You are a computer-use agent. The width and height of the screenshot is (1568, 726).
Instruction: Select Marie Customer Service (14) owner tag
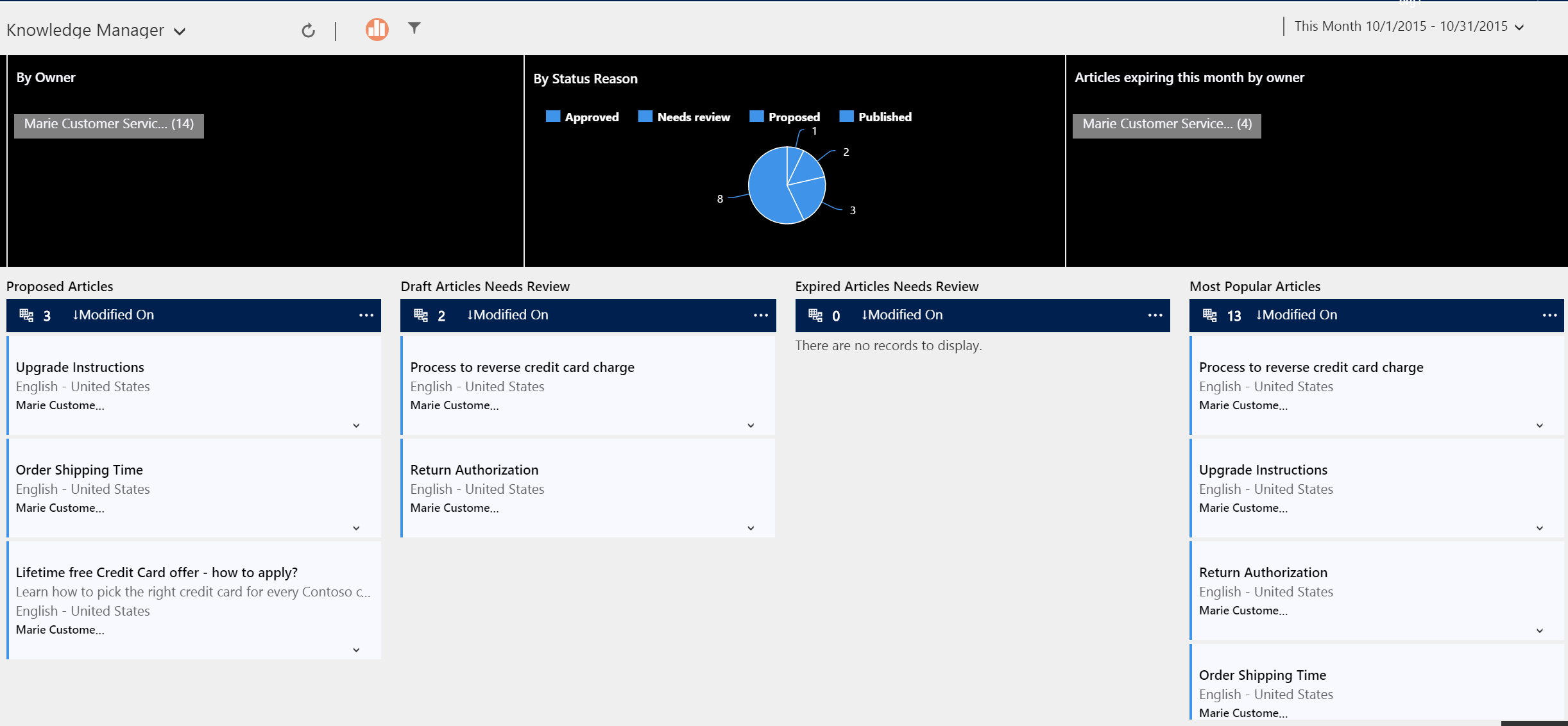(x=109, y=124)
